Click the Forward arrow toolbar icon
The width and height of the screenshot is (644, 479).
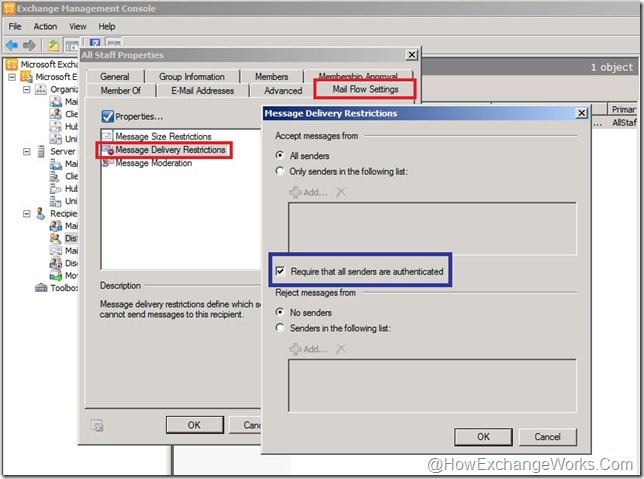click(29, 45)
